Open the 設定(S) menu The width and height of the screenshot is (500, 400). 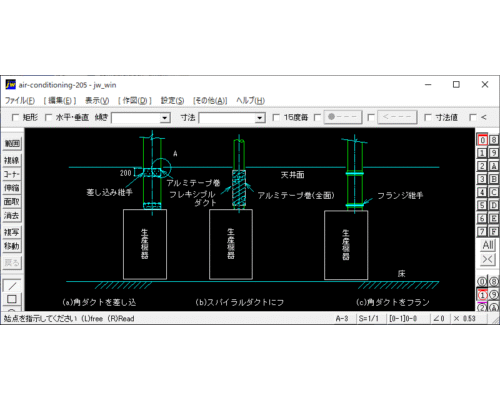tap(172, 100)
